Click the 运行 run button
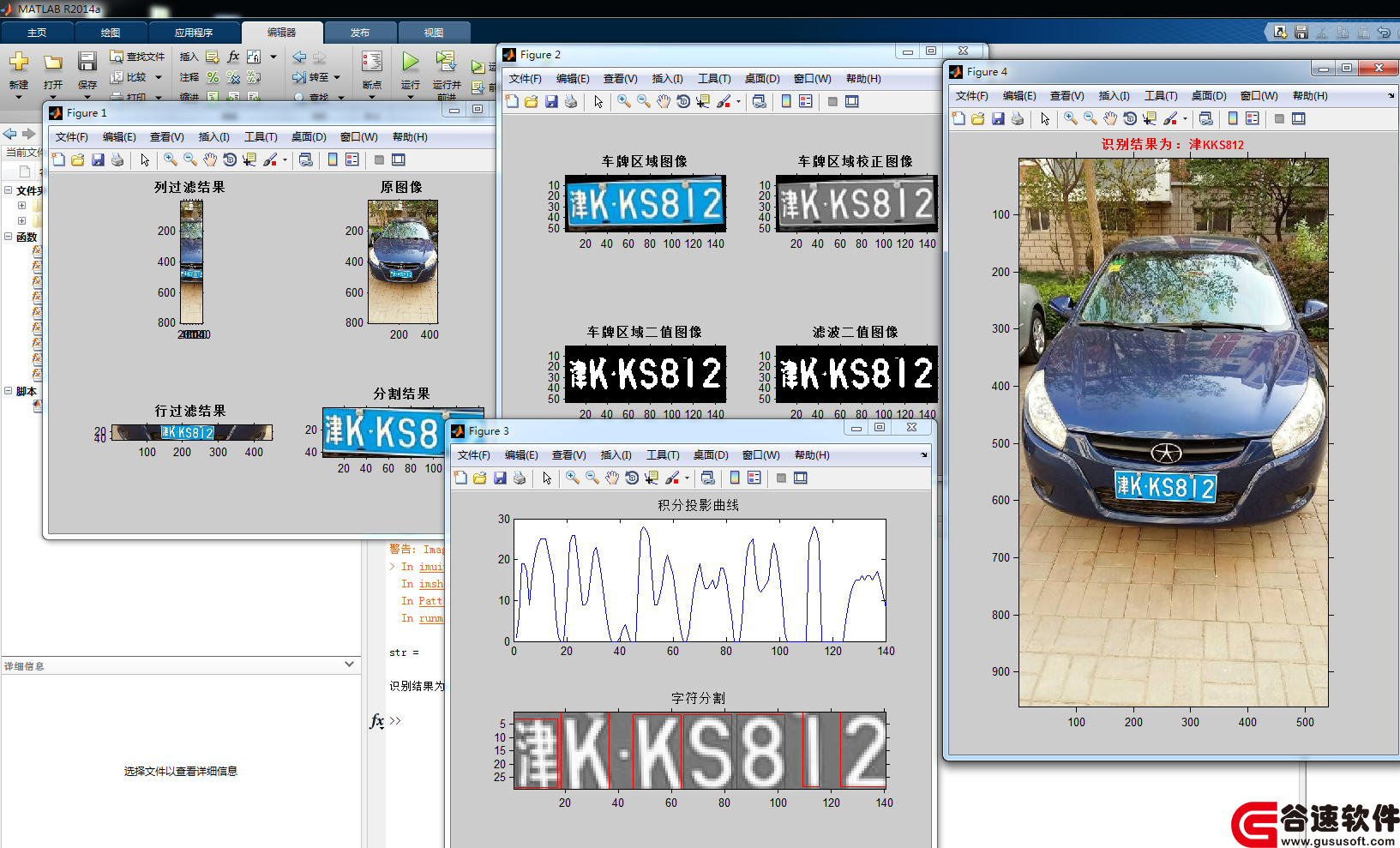 pos(411,70)
